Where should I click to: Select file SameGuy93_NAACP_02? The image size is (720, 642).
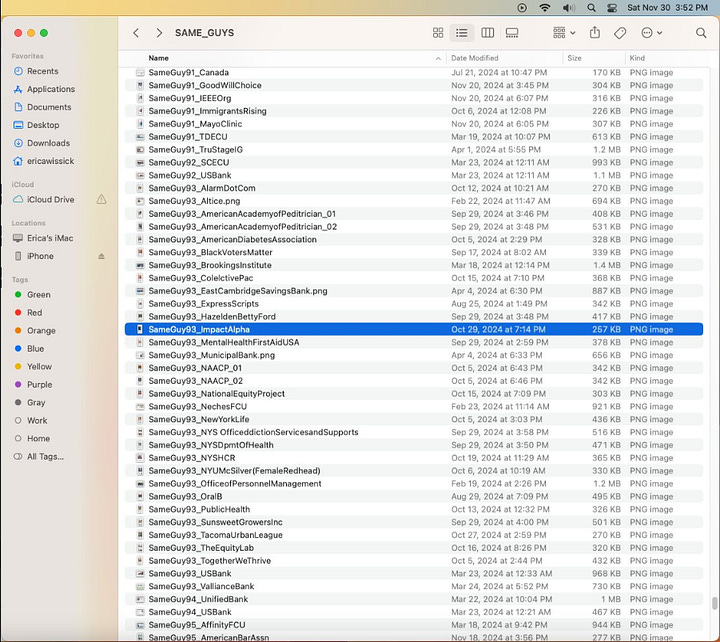click(x=414, y=381)
